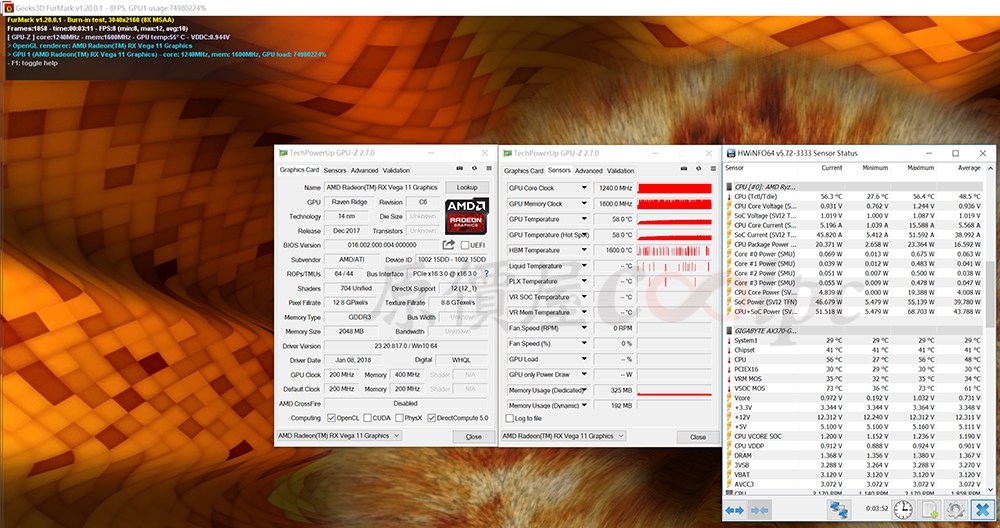Open the hamburger menu in Sensors GPU-Z window
This screenshot has height=528, width=1000.
click(714, 168)
